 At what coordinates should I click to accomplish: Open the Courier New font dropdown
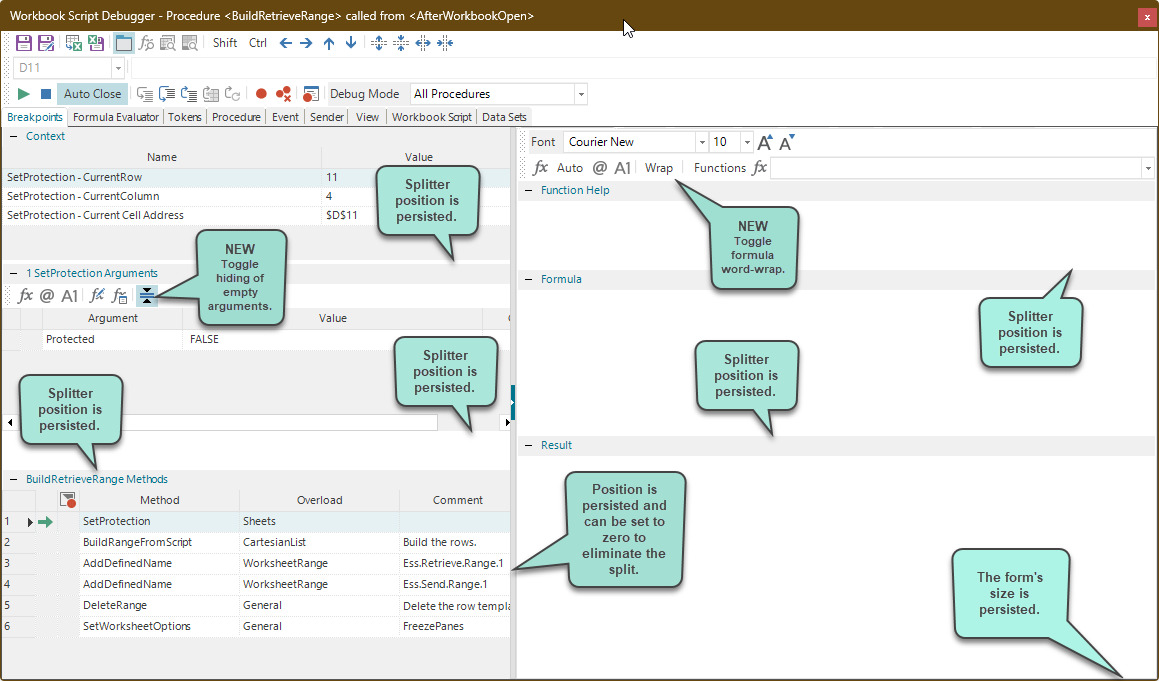click(701, 142)
